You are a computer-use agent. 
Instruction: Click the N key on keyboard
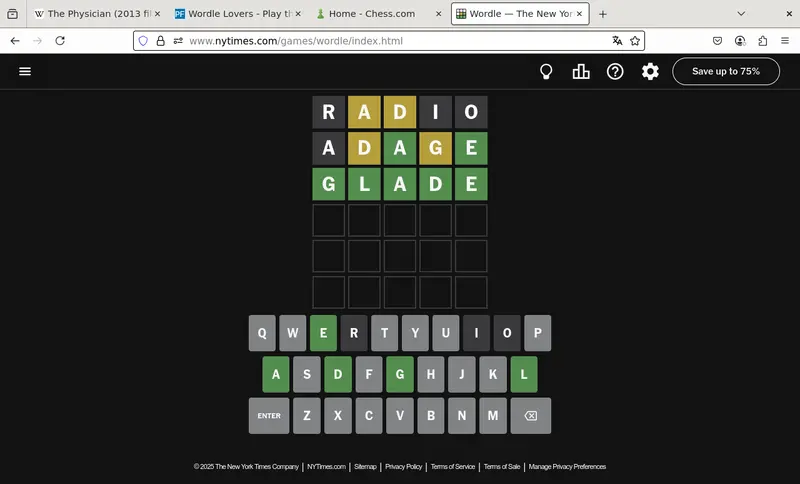pos(462,416)
